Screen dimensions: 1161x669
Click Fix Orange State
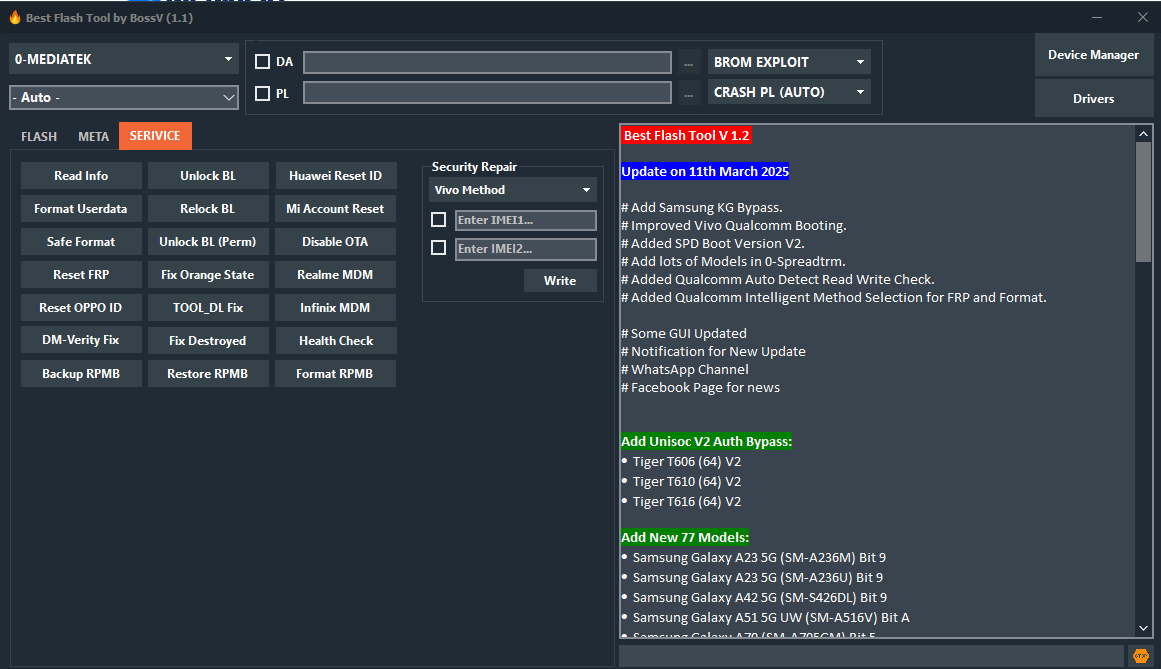tap(208, 275)
